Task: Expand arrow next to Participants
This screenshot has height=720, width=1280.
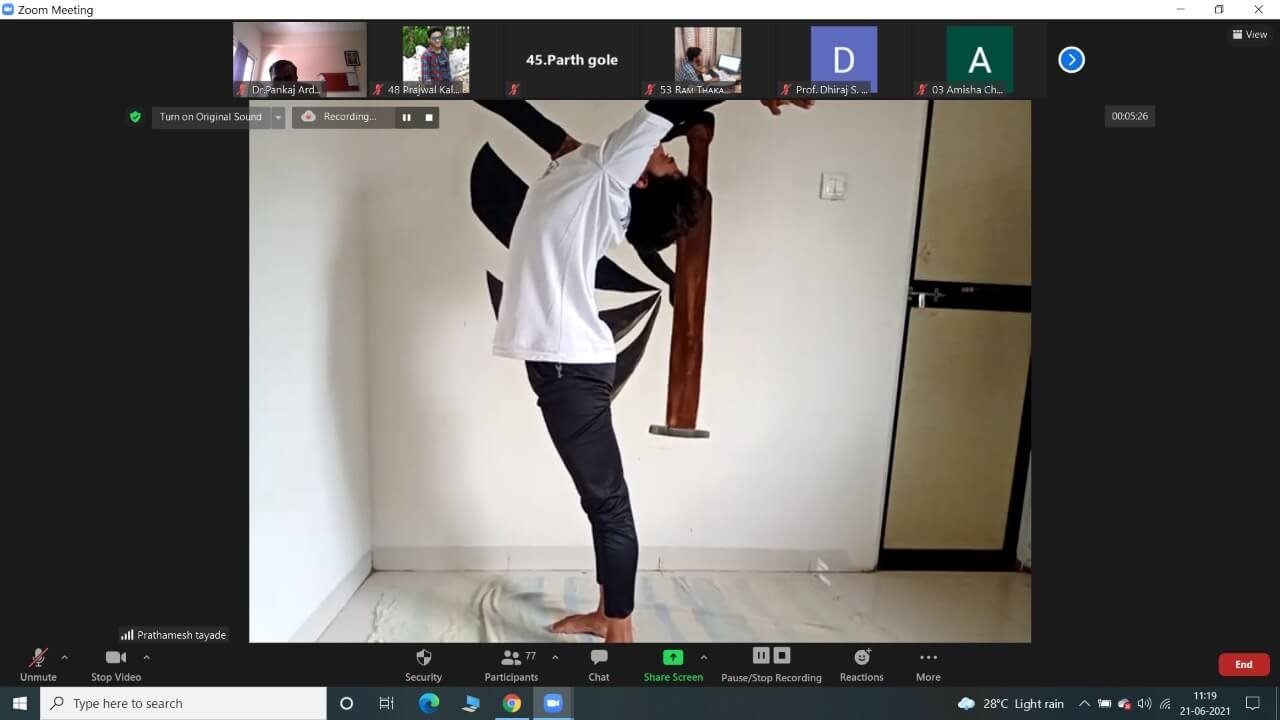Action: (x=555, y=657)
